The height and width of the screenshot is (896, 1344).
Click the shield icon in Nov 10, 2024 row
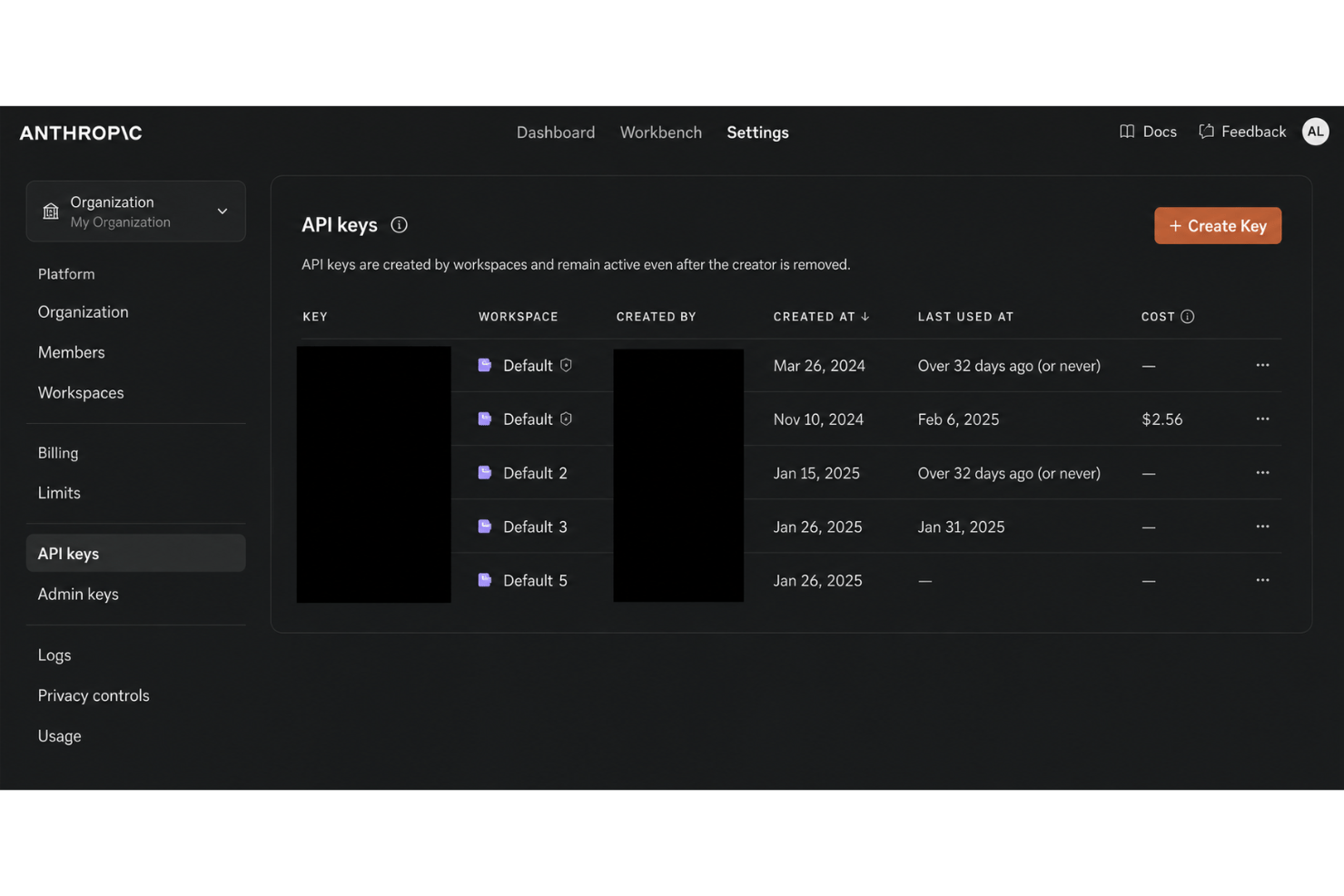click(x=566, y=418)
